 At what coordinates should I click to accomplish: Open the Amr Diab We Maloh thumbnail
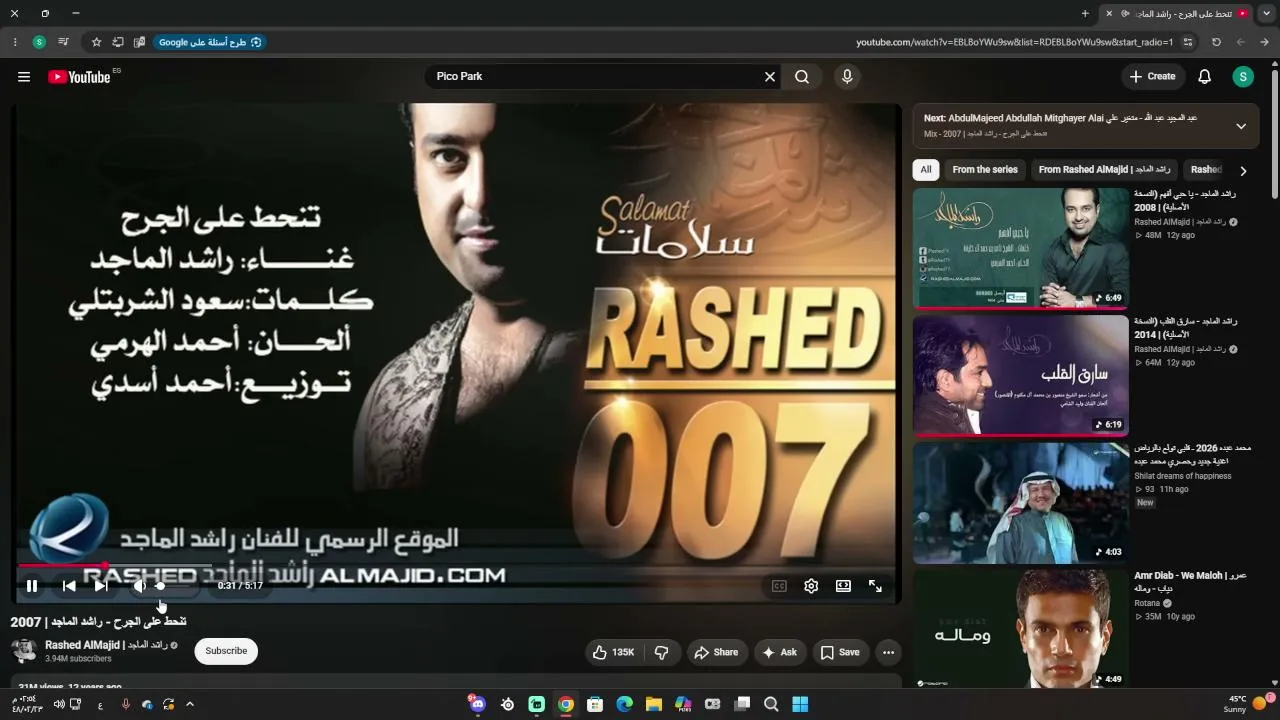(1020, 630)
